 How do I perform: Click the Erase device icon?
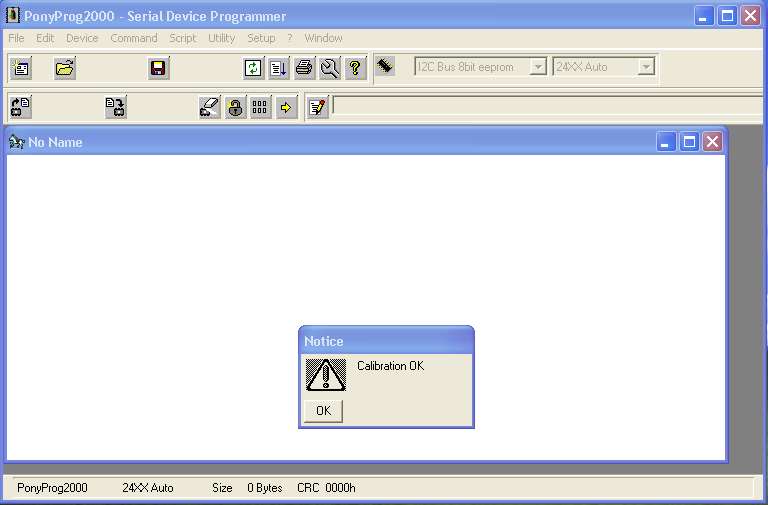[209, 106]
